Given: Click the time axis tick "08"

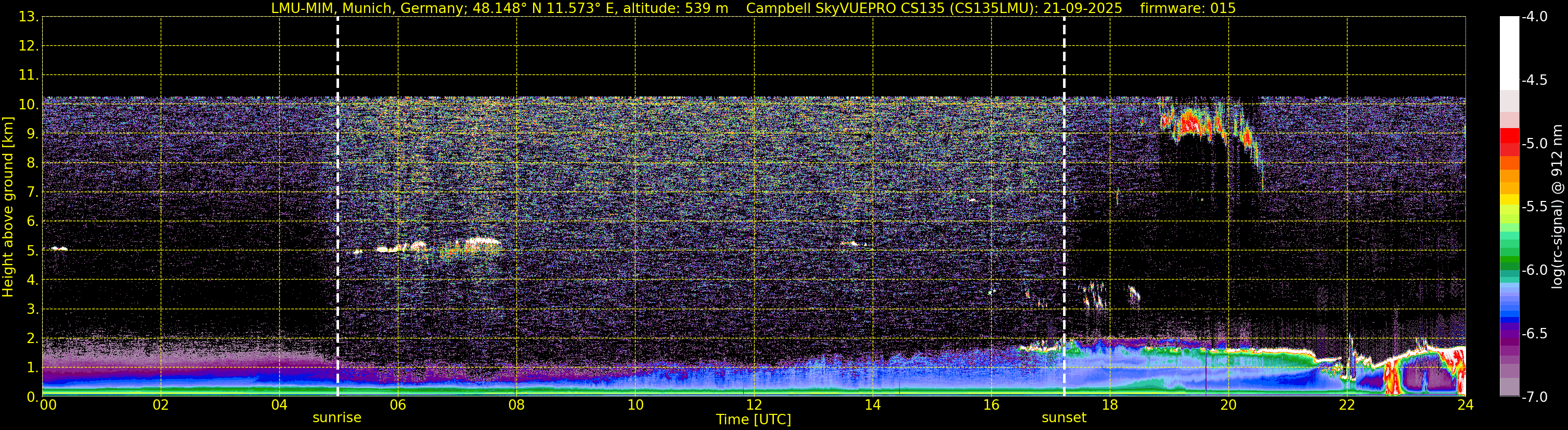Looking at the screenshot, I should click(517, 406).
